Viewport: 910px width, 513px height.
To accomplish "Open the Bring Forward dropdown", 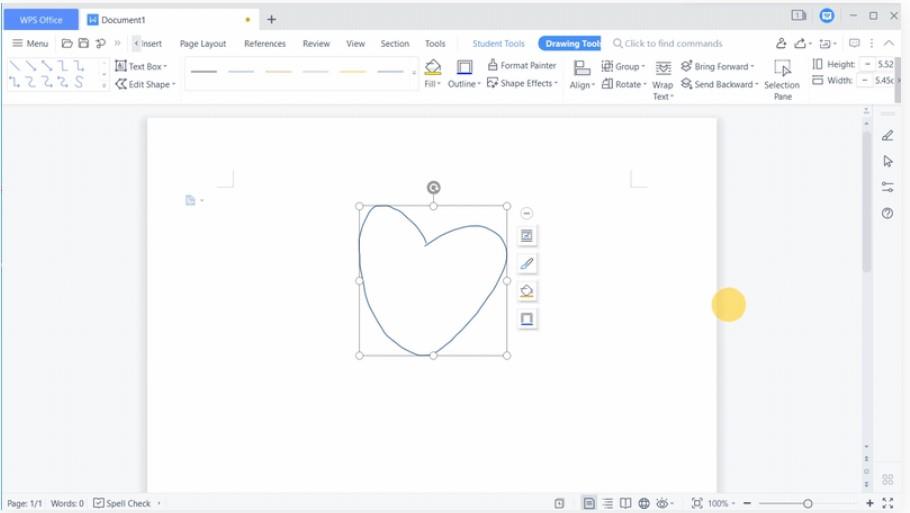I will (752, 67).
